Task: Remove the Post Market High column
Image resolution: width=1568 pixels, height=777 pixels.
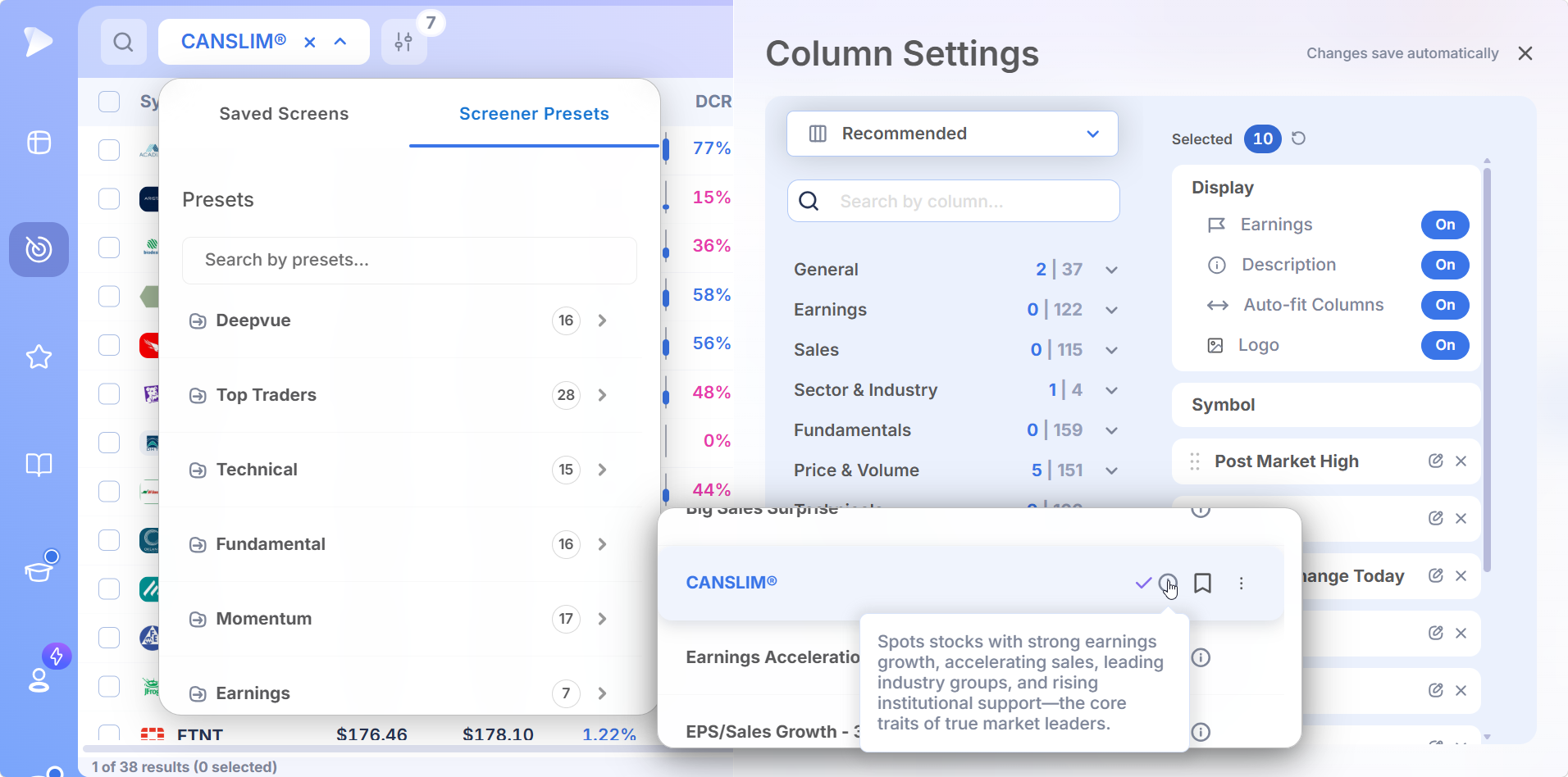Action: [1461, 461]
